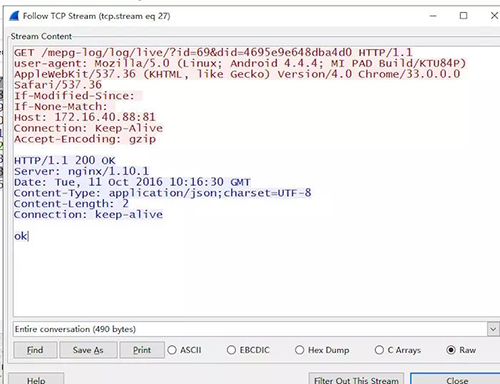Click the Host: 172.16.40.88:81 line
This screenshot has height=384, width=500.
click(x=85, y=117)
